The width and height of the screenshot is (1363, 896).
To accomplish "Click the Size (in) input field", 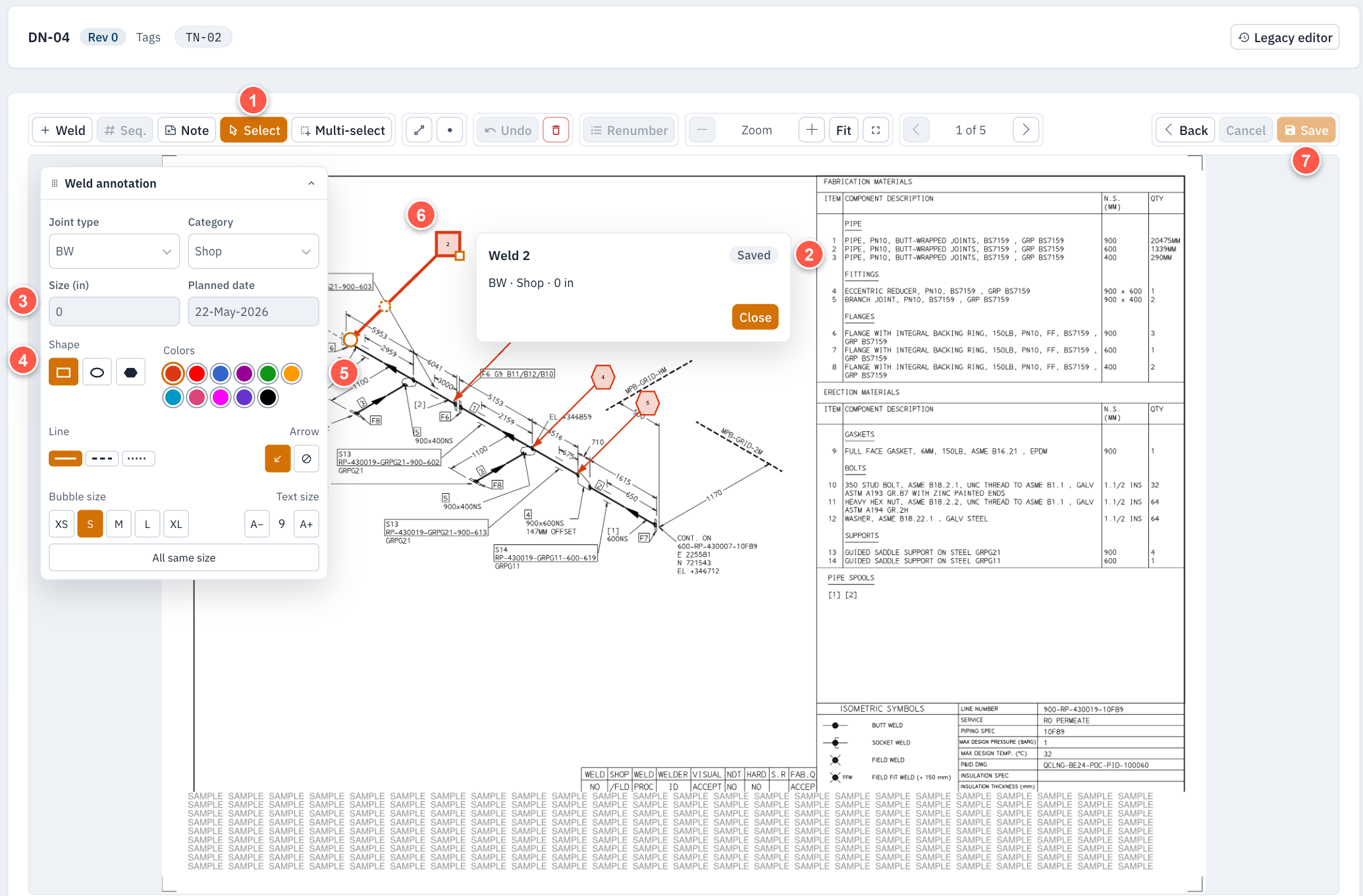I will click(114, 311).
